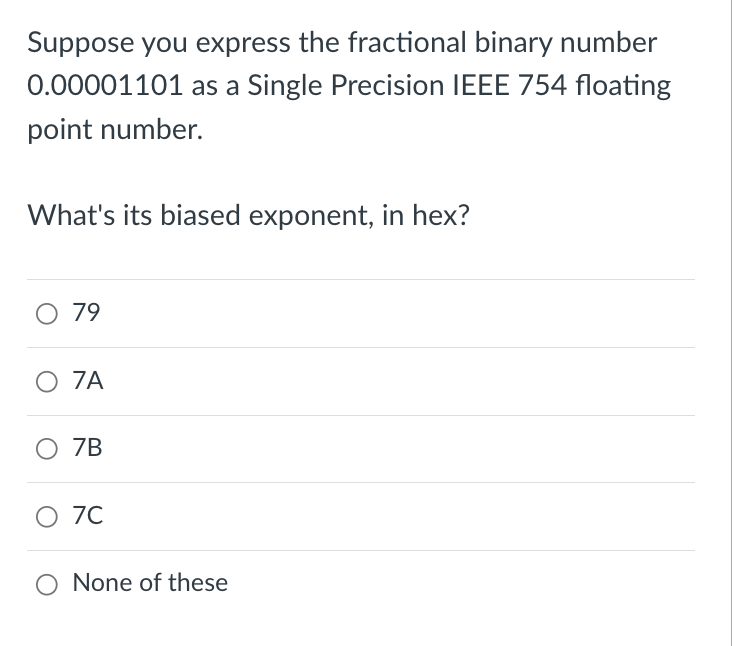Click the number "754" in the prompt

point(542,86)
